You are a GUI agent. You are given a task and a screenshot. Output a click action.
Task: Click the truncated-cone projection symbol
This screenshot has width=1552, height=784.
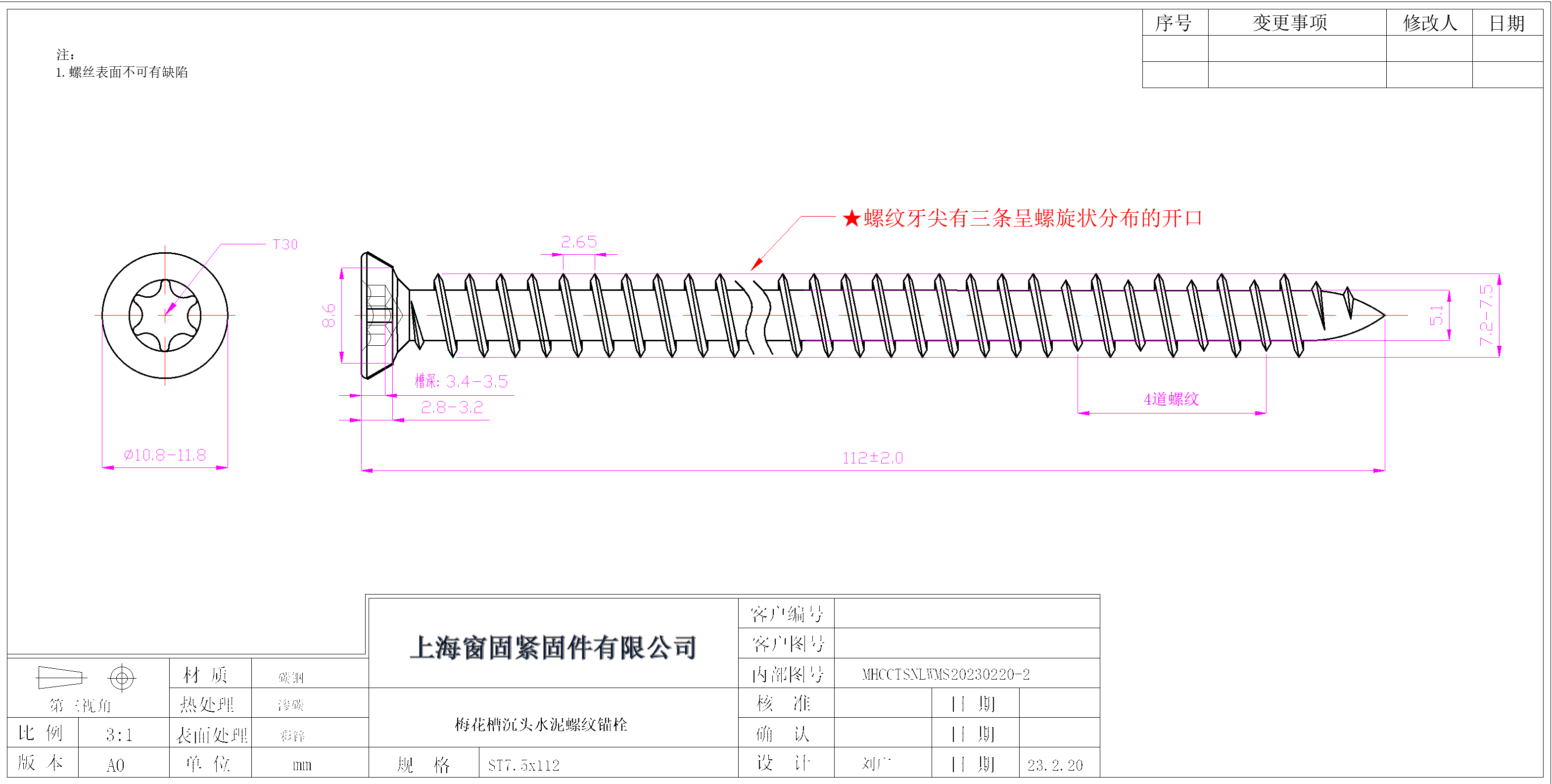(60, 678)
